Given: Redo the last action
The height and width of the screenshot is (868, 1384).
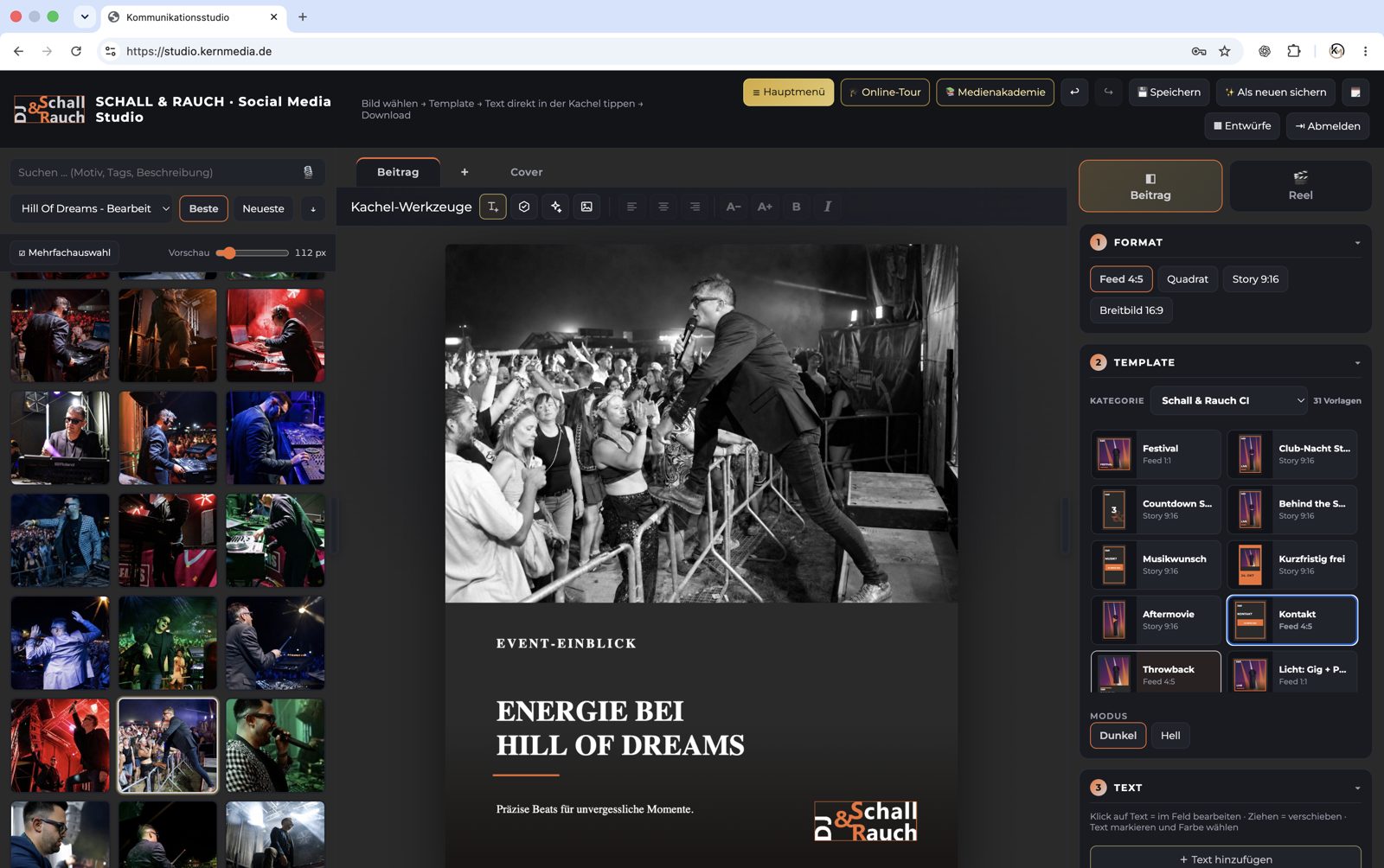Looking at the screenshot, I should [x=1108, y=92].
